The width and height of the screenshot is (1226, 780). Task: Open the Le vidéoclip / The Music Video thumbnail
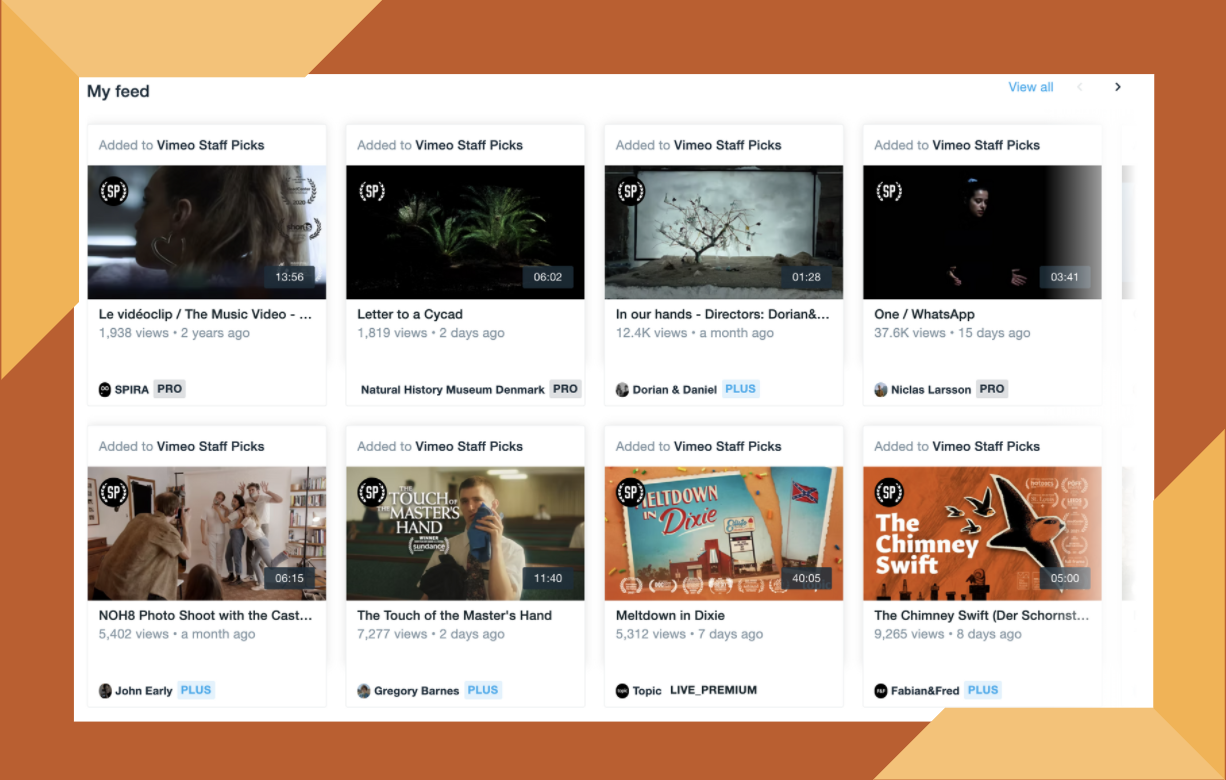207,232
